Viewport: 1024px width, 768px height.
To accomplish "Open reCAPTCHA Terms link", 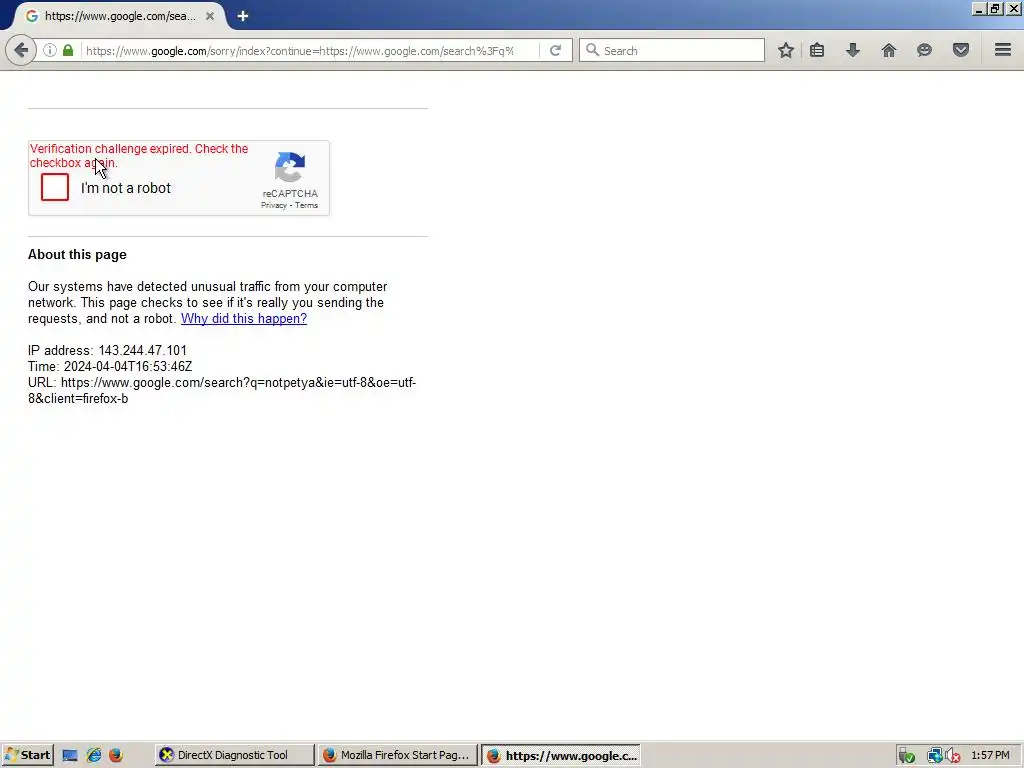I will click(306, 205).
